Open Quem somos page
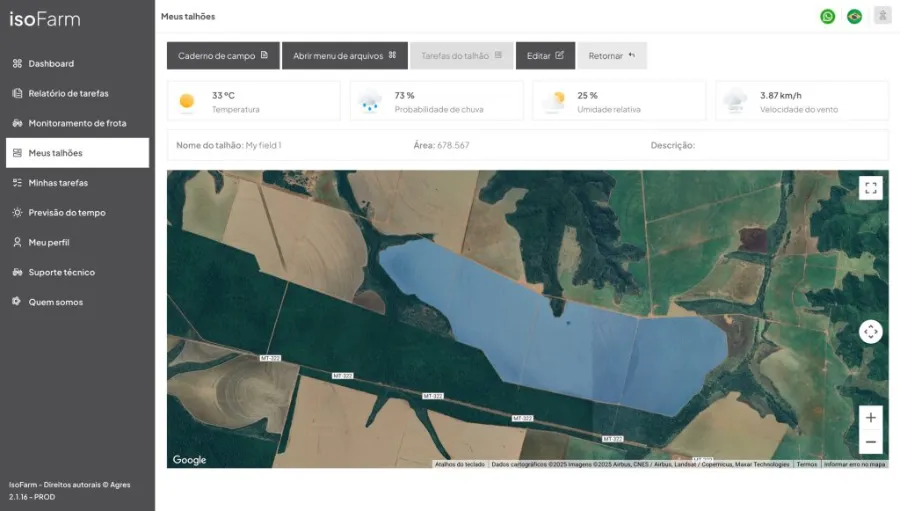 pyautogui.click(x=77, y=303)
